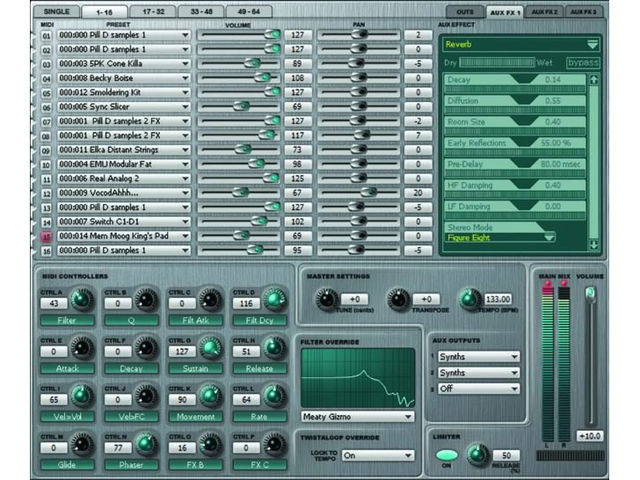Open the OUTS tab
The image size is (640, 480).
(465, 12)
